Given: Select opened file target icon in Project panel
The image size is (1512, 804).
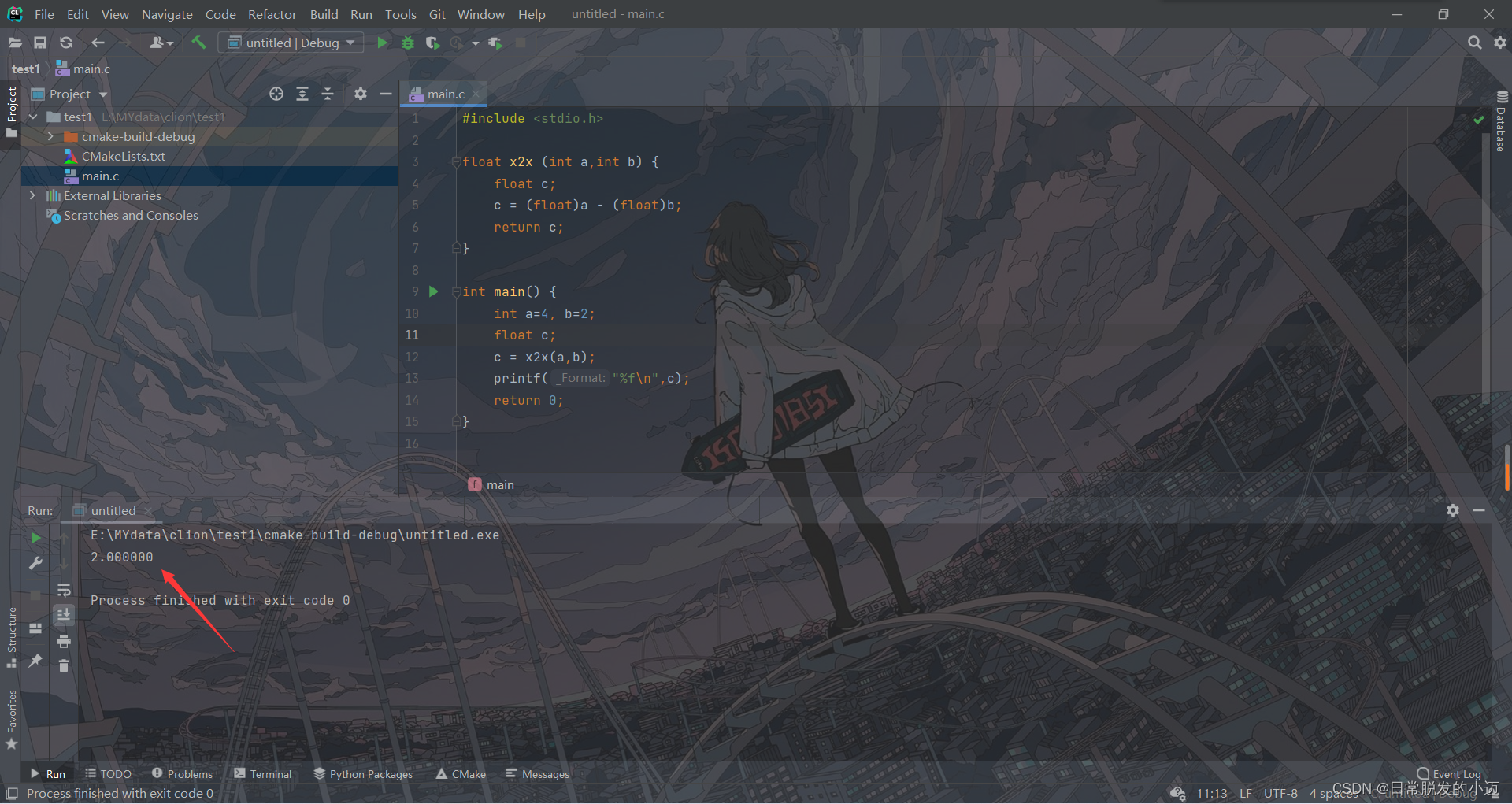Looking at the screenshot, I should (x=276, y=94).
